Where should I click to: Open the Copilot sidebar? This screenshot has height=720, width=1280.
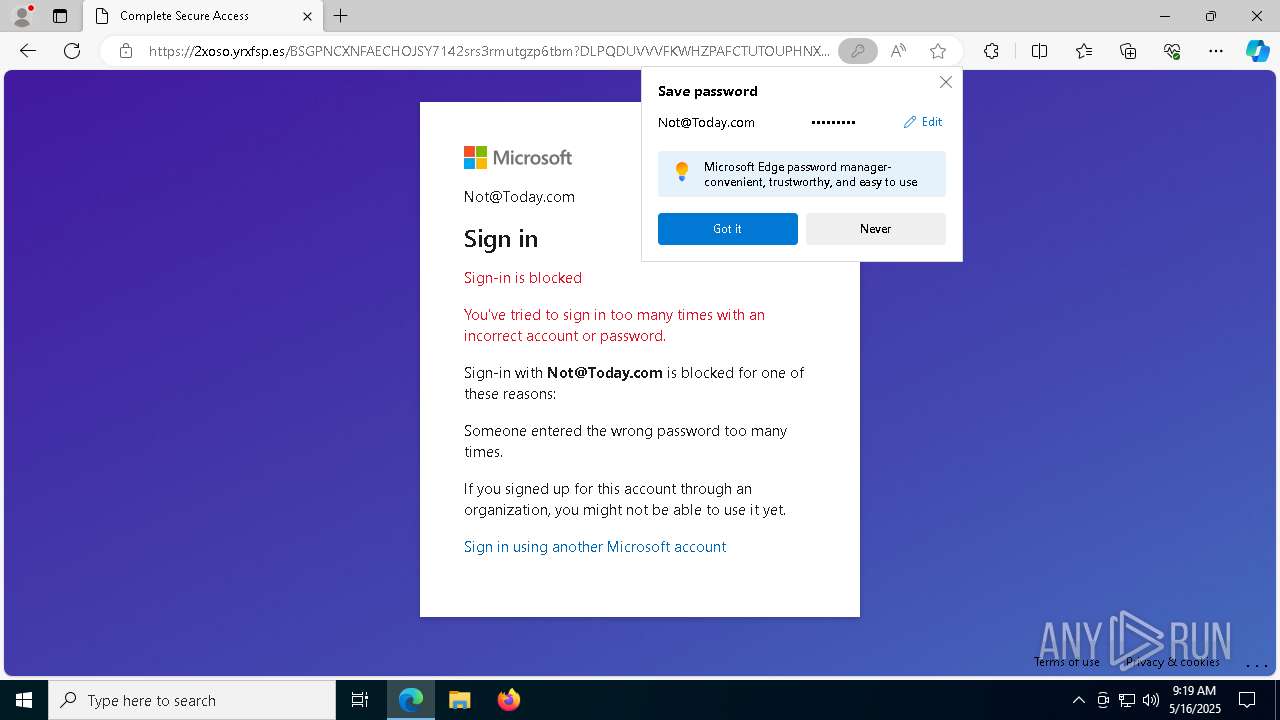[1257, 51]
